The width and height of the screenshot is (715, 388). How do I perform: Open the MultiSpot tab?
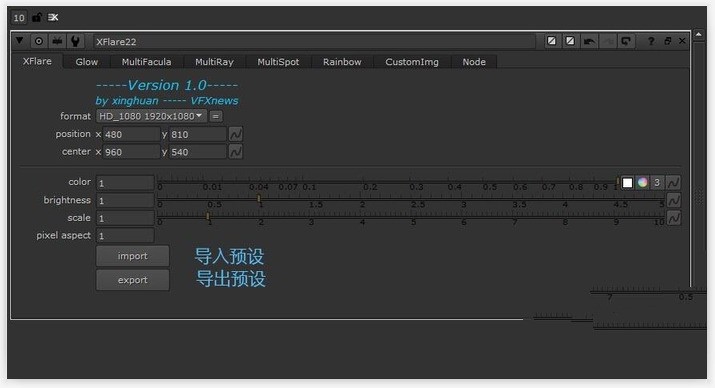(278, 62)
